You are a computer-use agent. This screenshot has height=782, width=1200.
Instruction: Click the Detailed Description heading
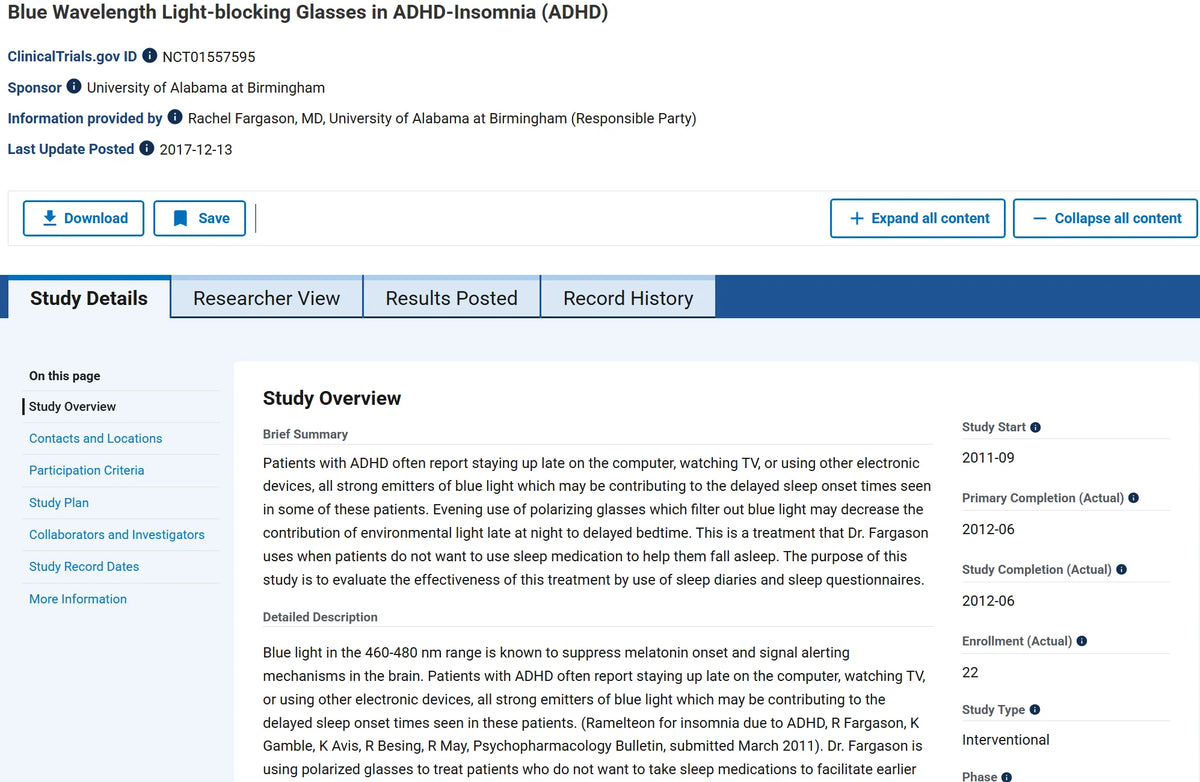(x=320, y=617)
